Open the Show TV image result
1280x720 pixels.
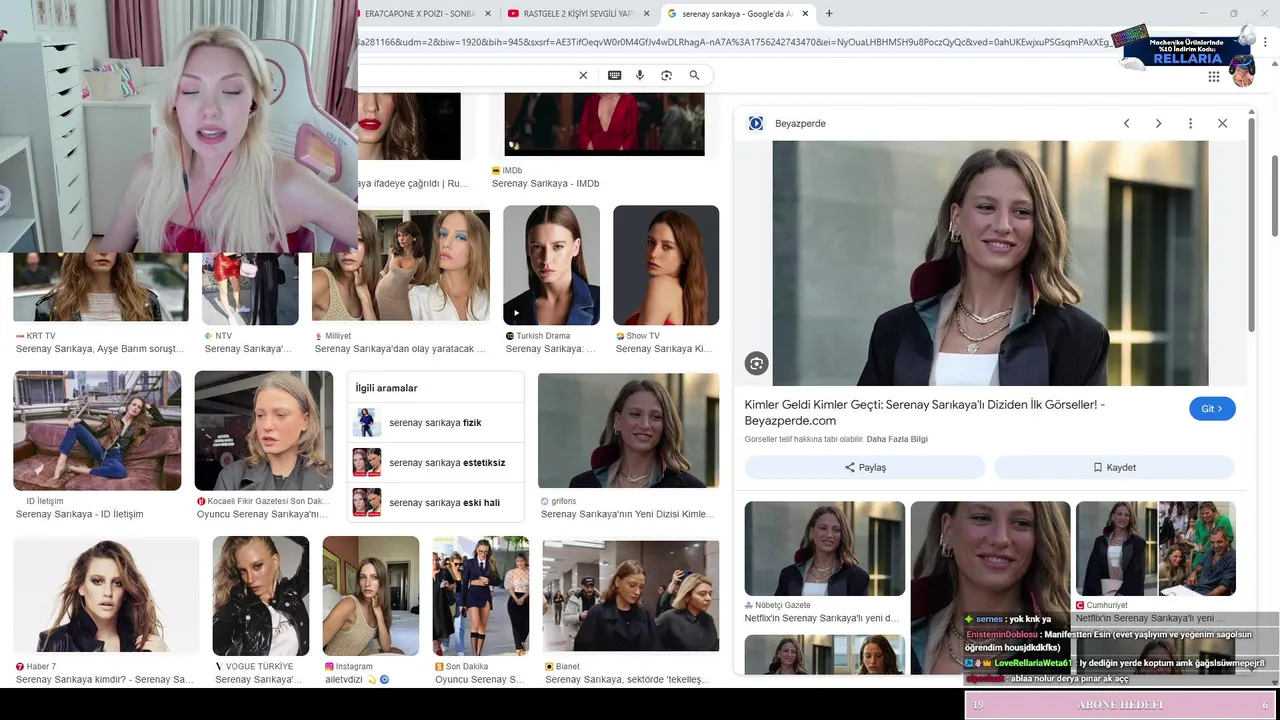[666, 265]
